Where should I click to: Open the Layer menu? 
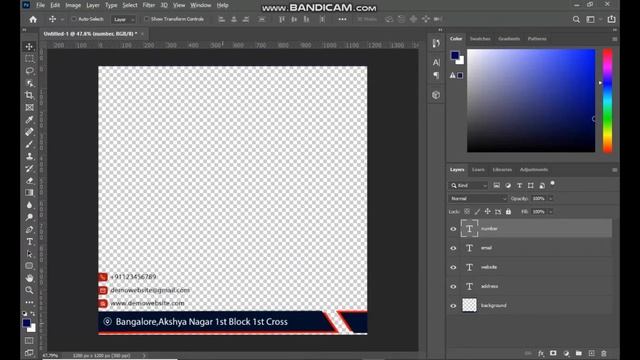click(x=93, y=5)
